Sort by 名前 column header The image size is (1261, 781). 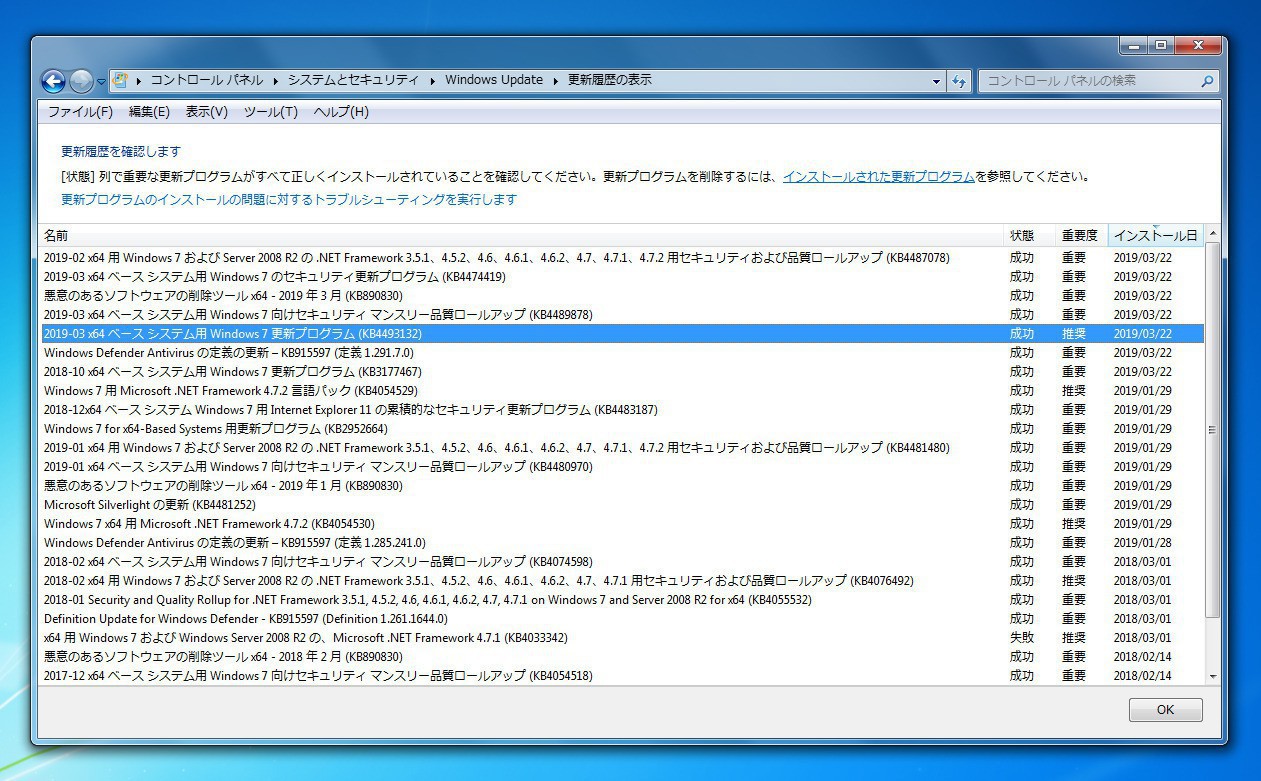tap(521, 236)
